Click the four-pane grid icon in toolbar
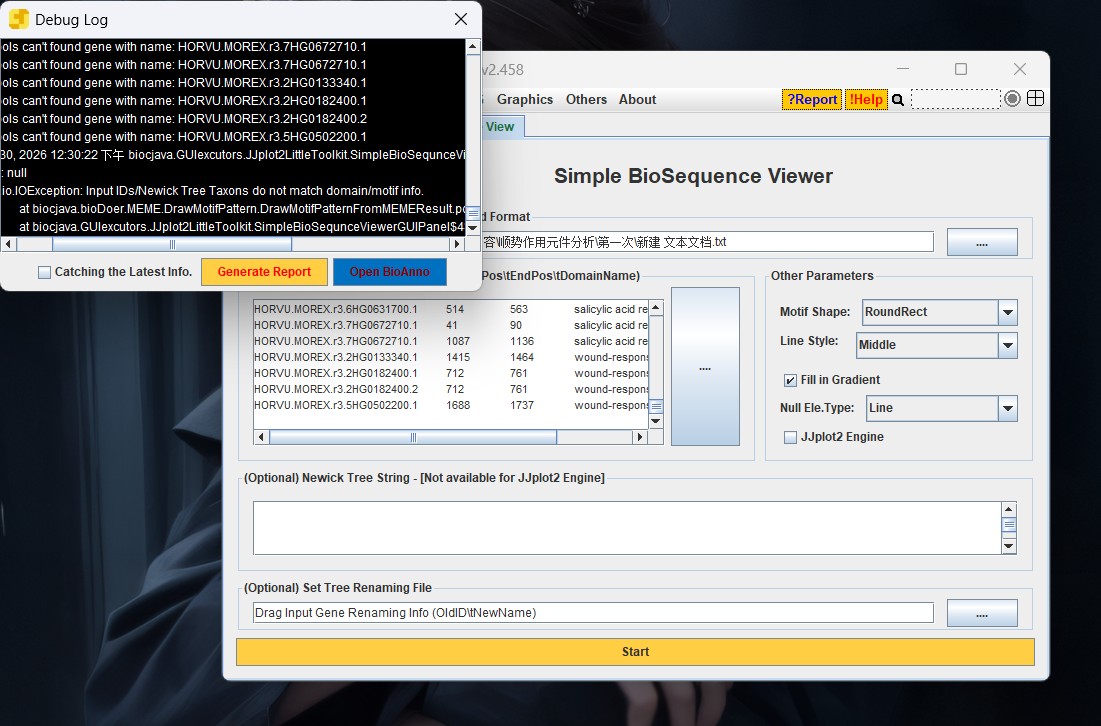The image size is (1101, 726). (1036, 99)
